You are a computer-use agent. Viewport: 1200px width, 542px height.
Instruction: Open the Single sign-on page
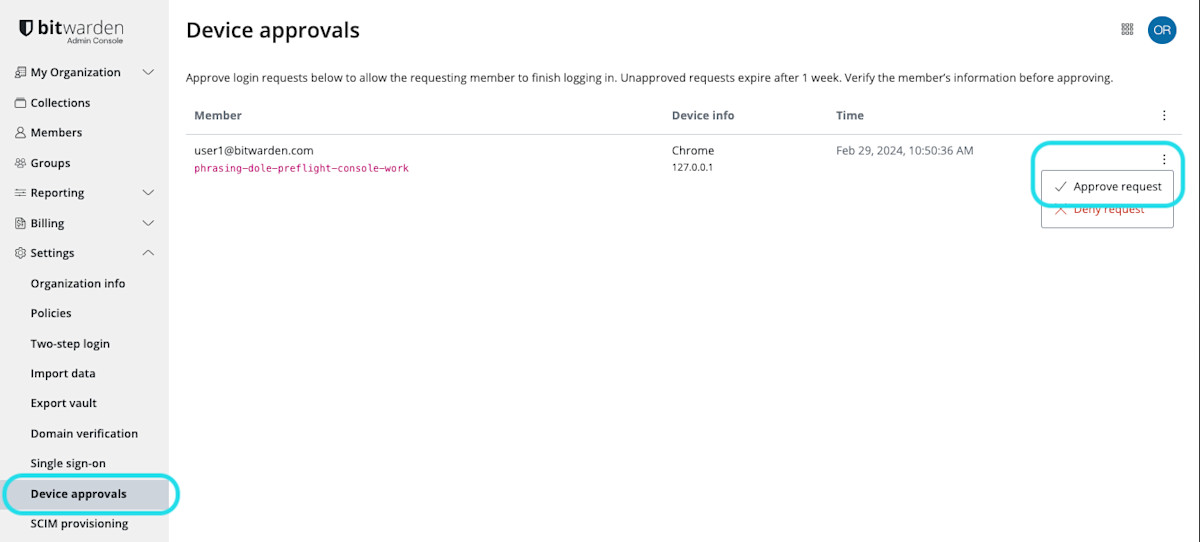click(68, 464)
